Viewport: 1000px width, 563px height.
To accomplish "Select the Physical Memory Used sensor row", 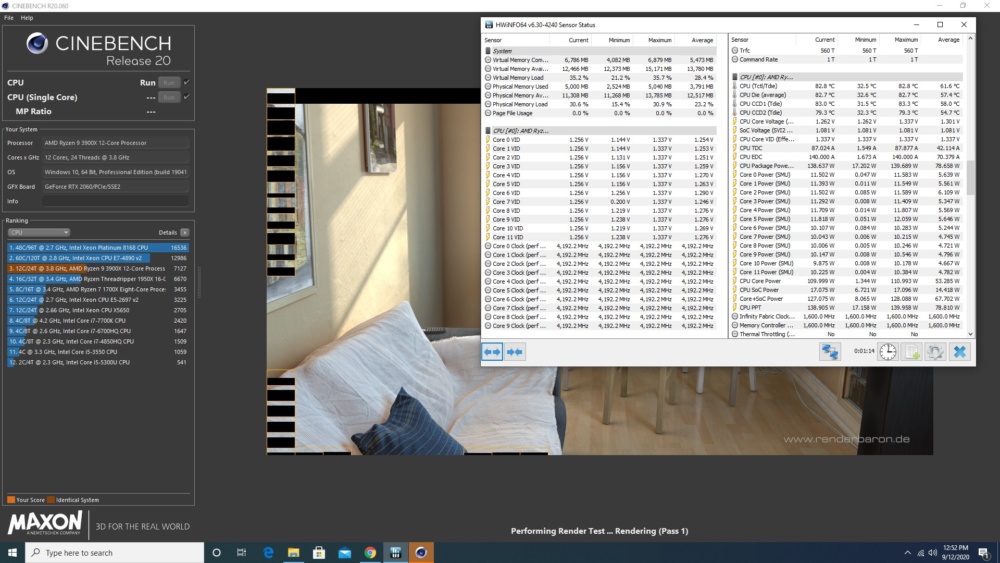I will (x=599, y=87).
